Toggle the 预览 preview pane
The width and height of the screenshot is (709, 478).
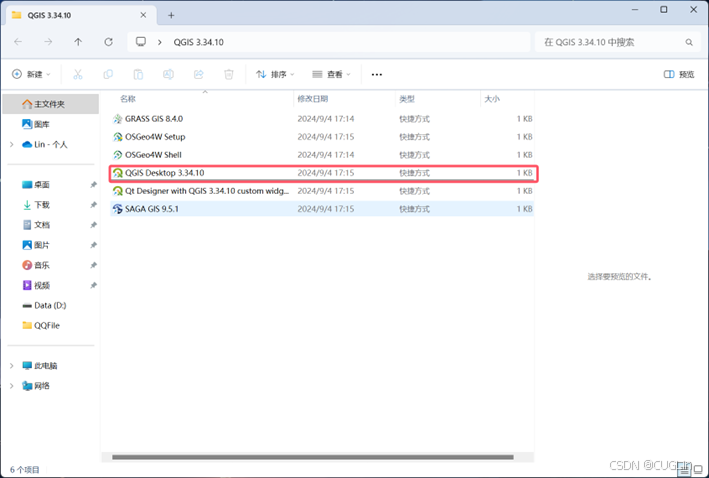coord(679,74)
